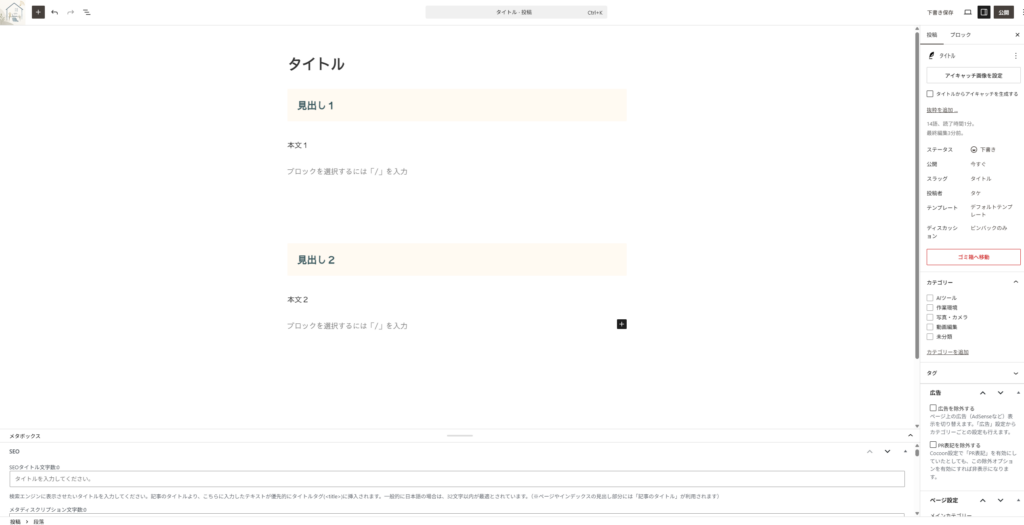Move the SEO meta box down
This screenshot has width=1024, height=525.
point(888,451)
